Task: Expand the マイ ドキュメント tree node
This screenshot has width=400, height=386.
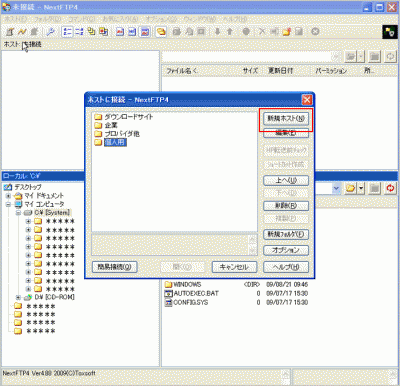Action: (x=8, y=196)
